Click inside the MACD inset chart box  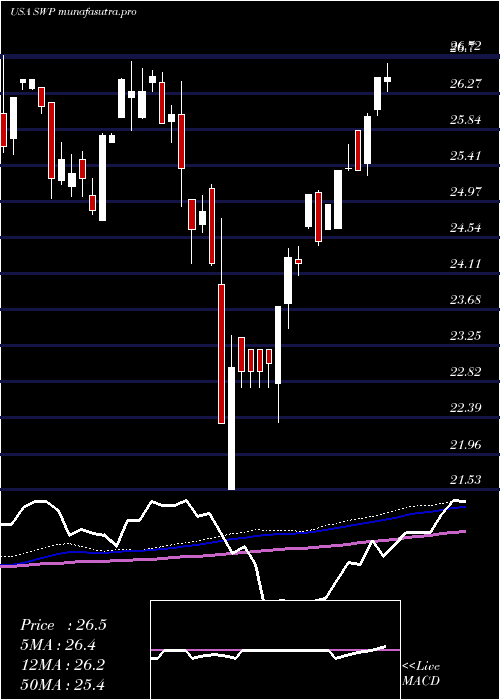[275, 650]
